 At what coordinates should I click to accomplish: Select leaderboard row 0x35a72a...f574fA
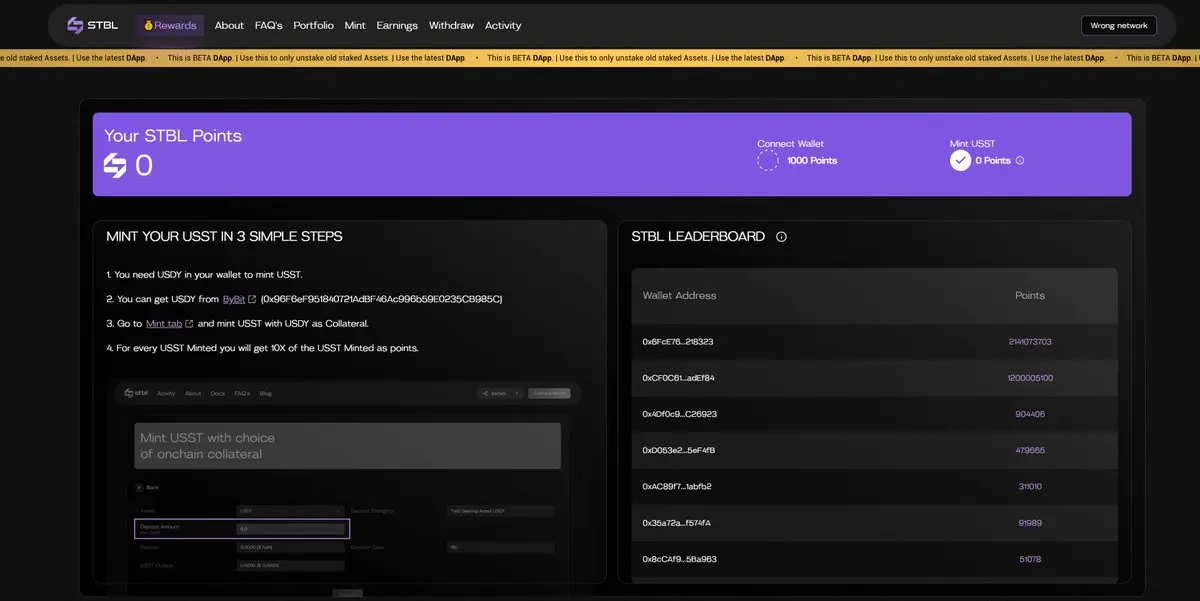875,522
